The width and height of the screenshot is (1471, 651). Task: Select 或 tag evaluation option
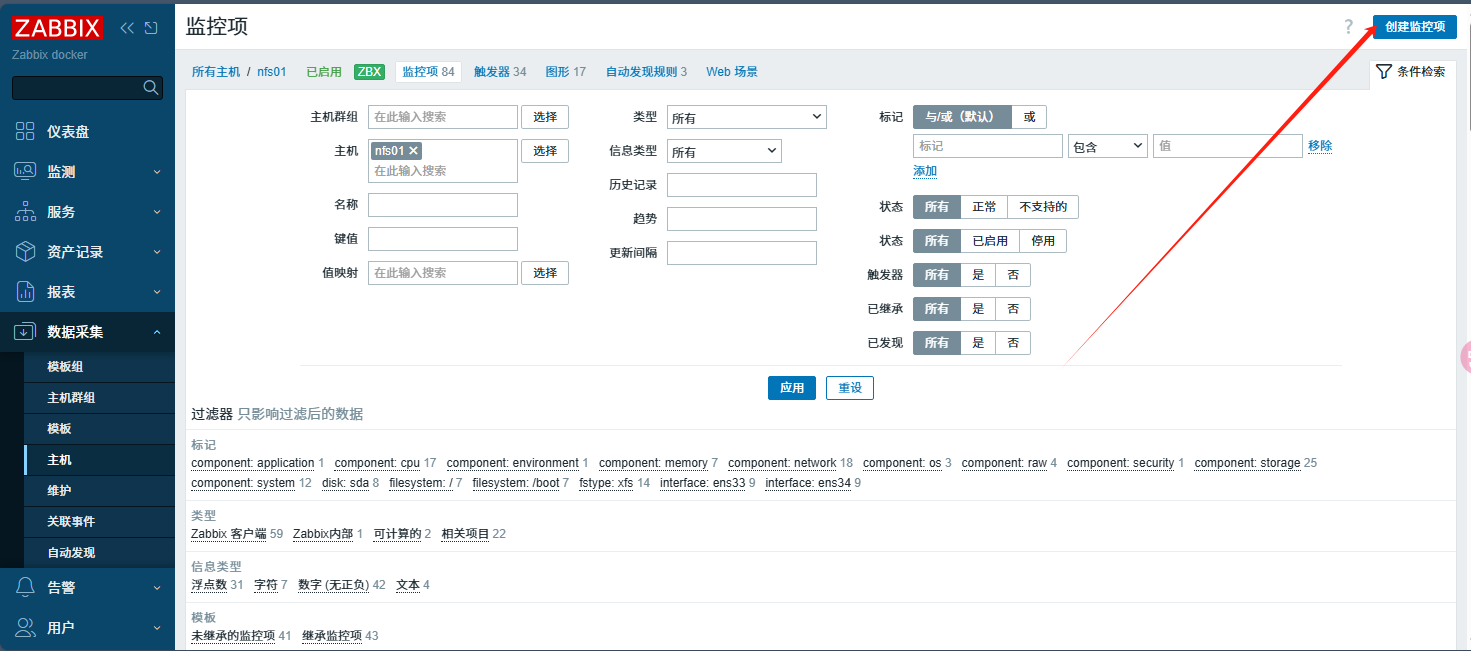click(x=1029, y=116)
